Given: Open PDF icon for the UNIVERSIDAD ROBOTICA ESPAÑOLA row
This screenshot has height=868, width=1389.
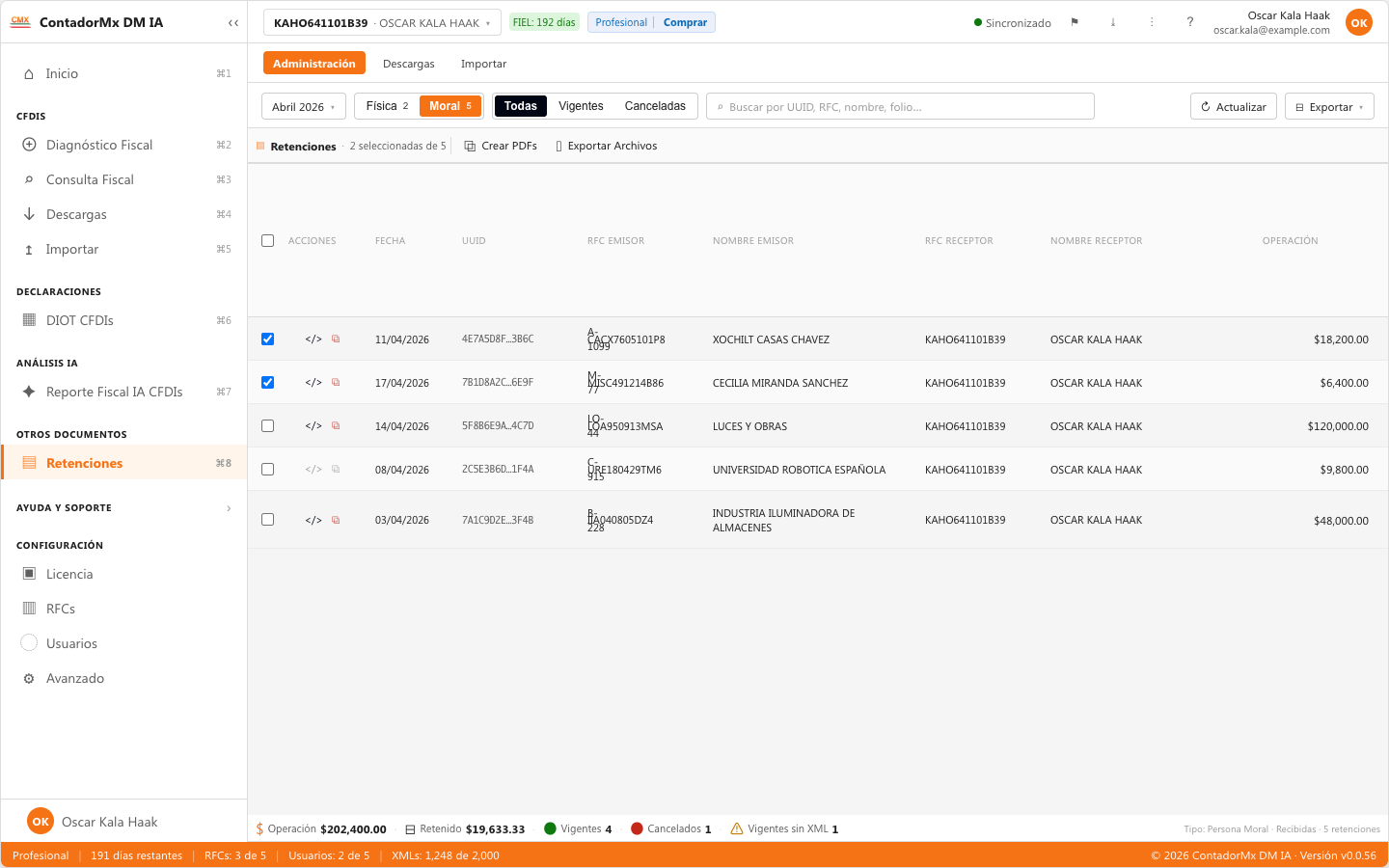Looking at the screenshot, I should point(336,470).
